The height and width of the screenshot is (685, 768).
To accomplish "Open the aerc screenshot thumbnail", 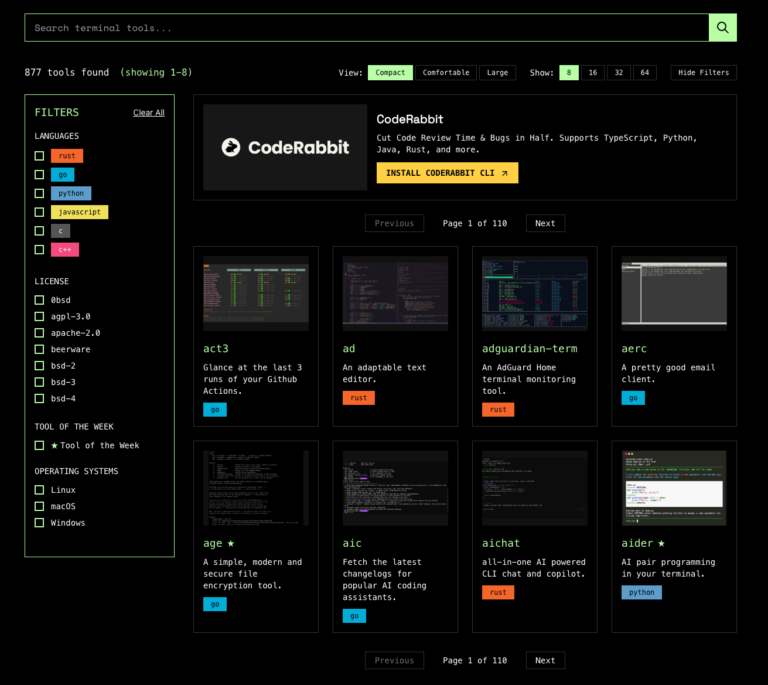I will (674, 293).
